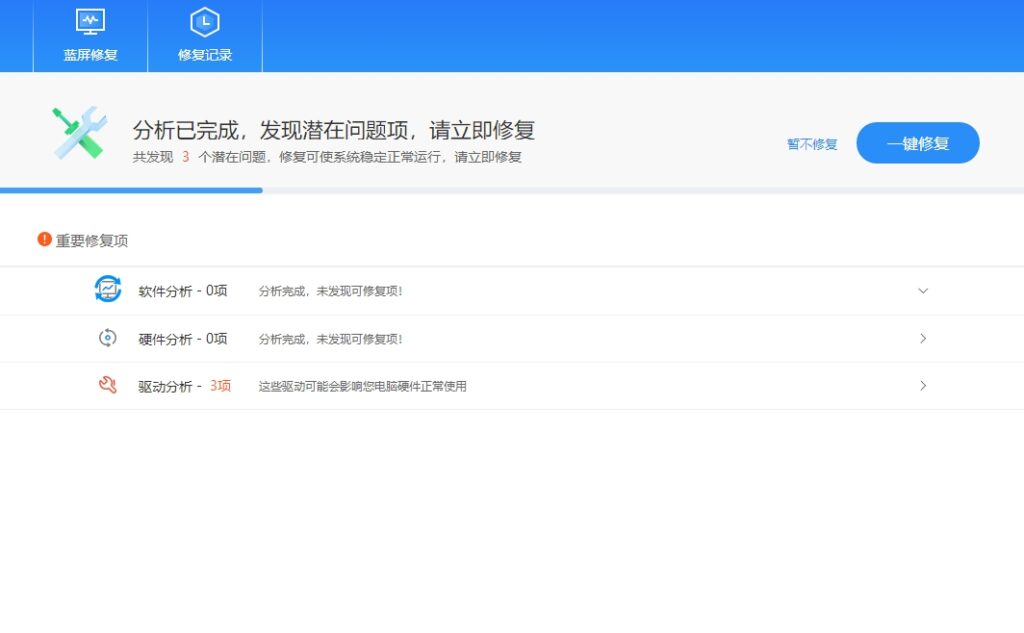Select the 软件分析 - 0项 title text
Screen dimensions: 1024x633
[183, 291]
